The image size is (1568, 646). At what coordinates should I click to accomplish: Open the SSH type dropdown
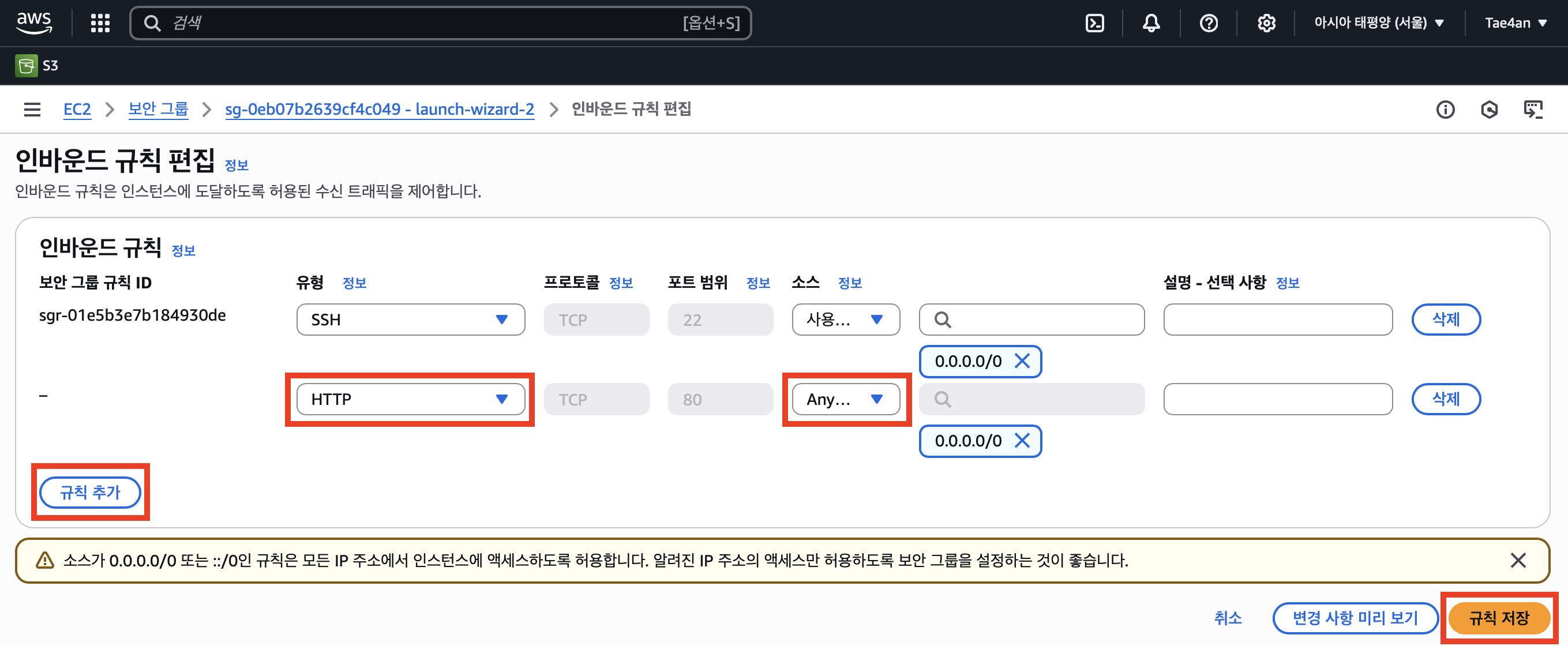[x=411, y=320]
